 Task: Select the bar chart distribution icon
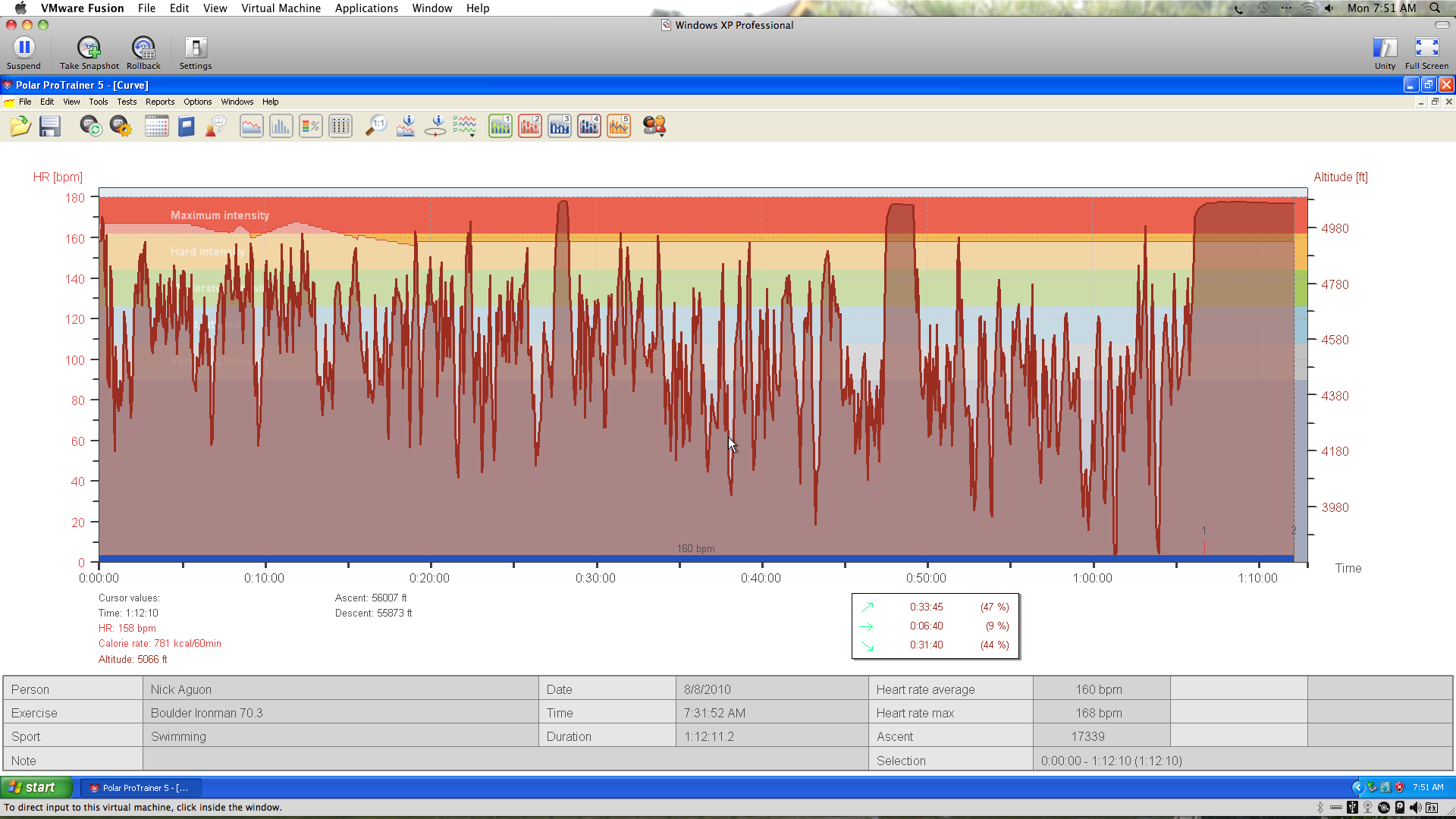tap(281, 126)
